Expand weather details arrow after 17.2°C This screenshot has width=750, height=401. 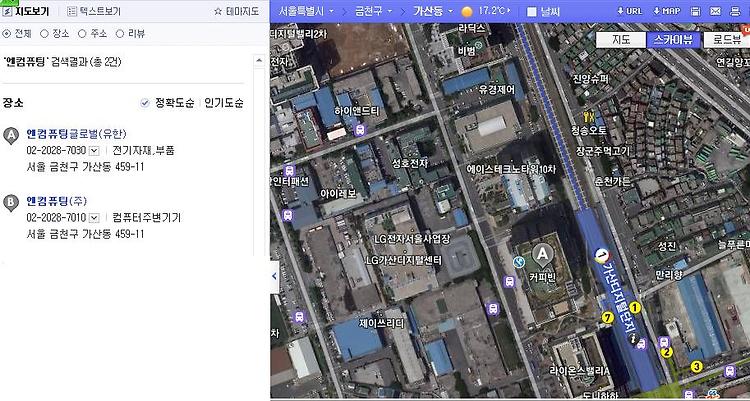(508, 11)
